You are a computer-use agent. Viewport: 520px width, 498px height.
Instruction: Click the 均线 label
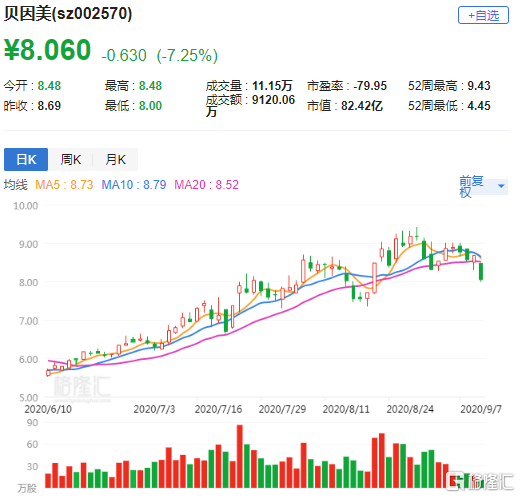15,184
